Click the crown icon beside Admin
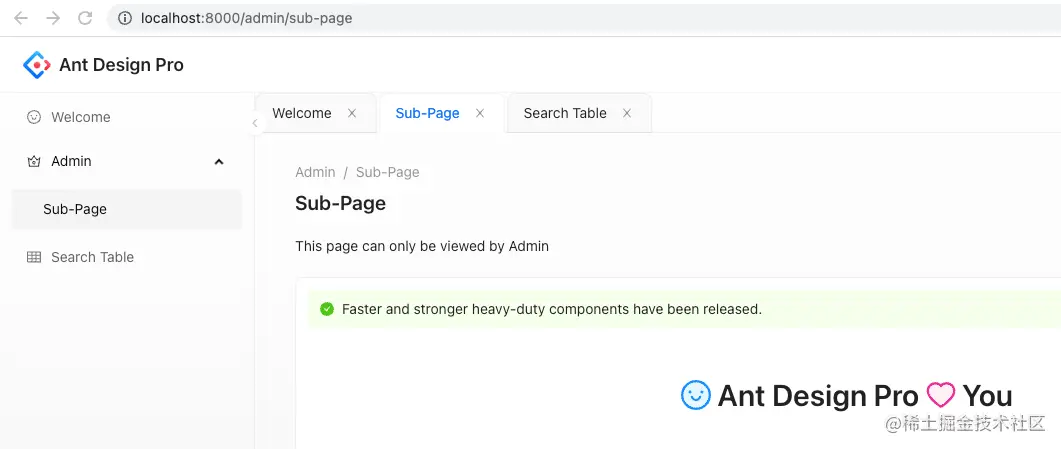This screenshot has width=1061, height=449. pos(33,162)
